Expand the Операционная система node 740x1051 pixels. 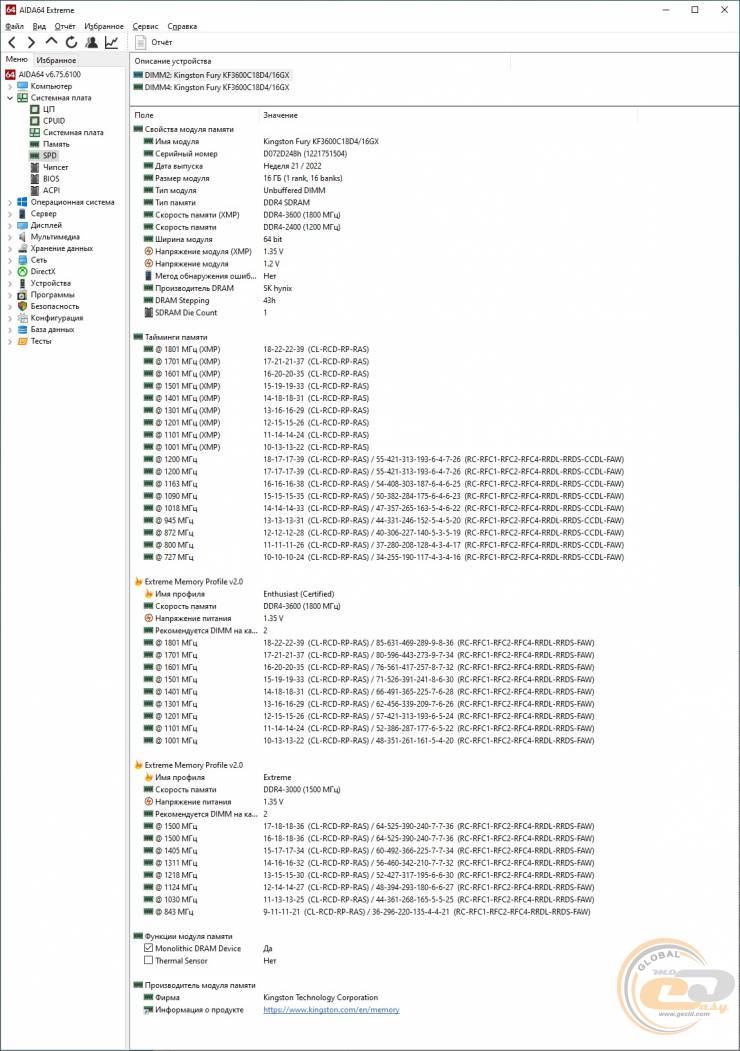click(9, 202)
